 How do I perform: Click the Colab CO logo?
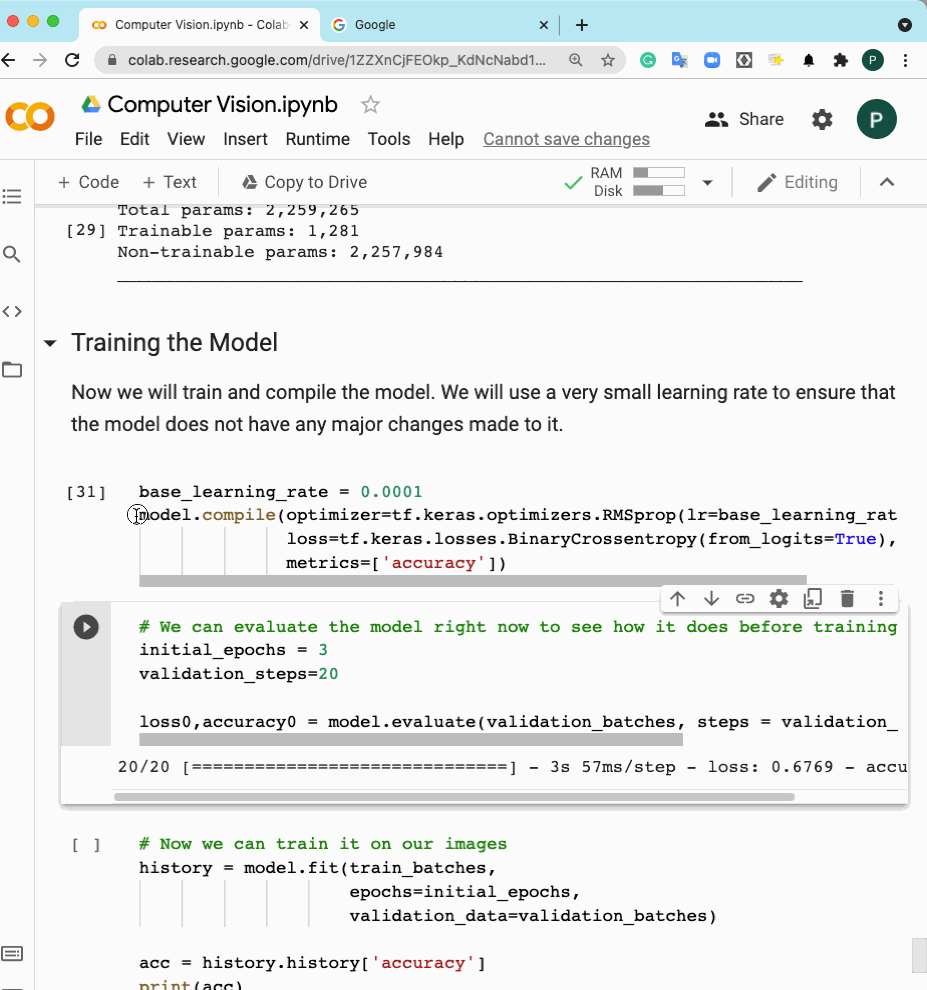coord(30,118)
